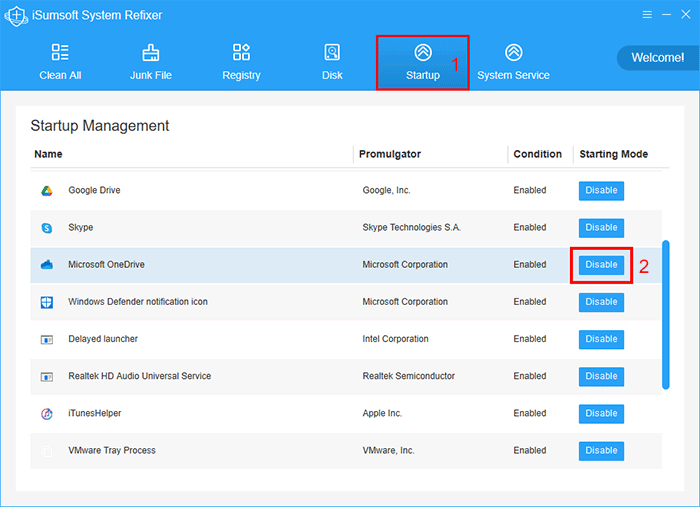Click the Clean All list icon
This screenshot has width=700, height=507.
click(60, 52)
